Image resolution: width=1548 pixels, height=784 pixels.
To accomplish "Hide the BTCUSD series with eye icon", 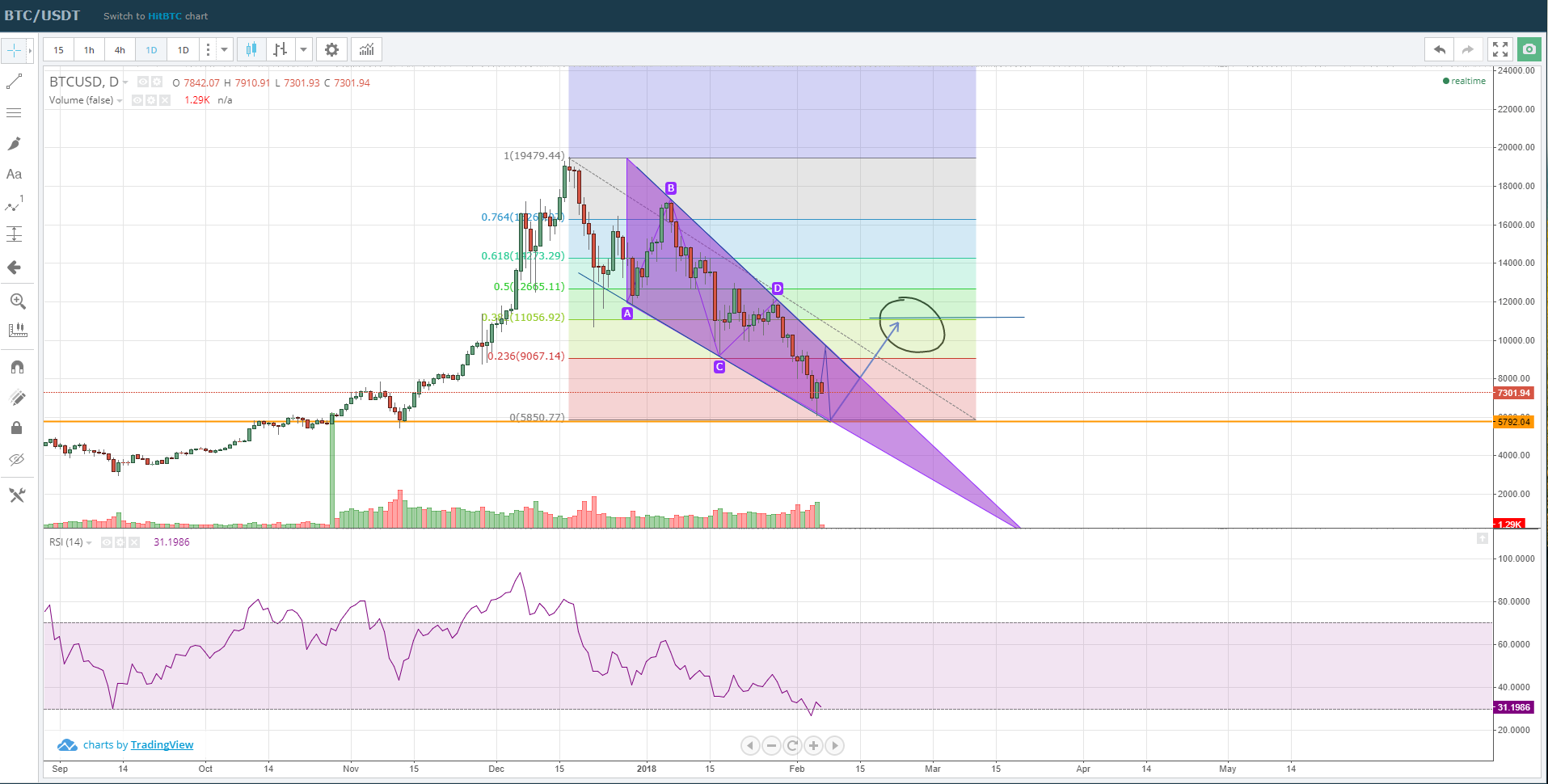I will [143, 82].
